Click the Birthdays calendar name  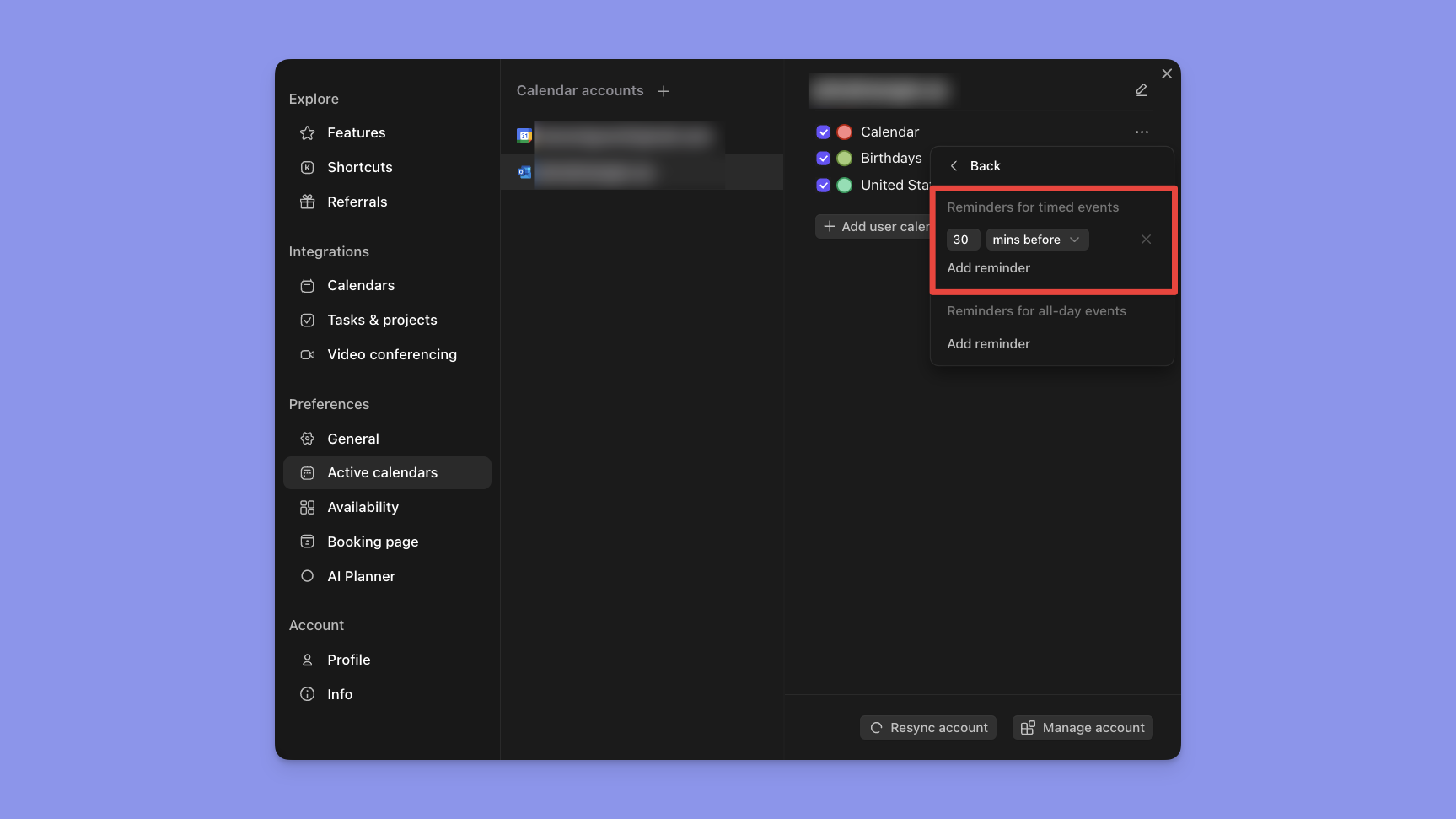pyautogui.click(x=891, y=158)
